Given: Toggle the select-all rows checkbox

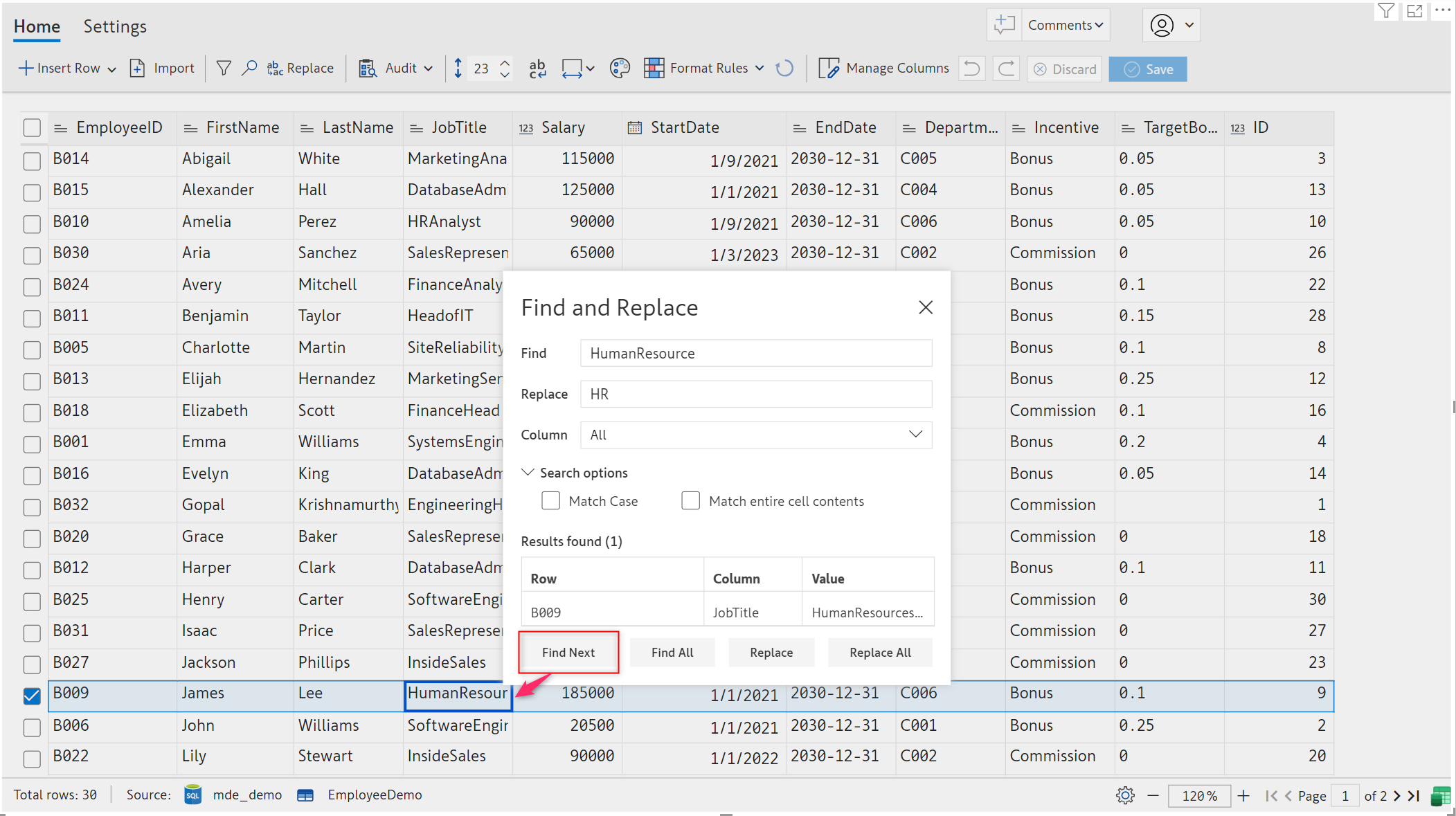Looking at the screenshot, I should 32,128.
